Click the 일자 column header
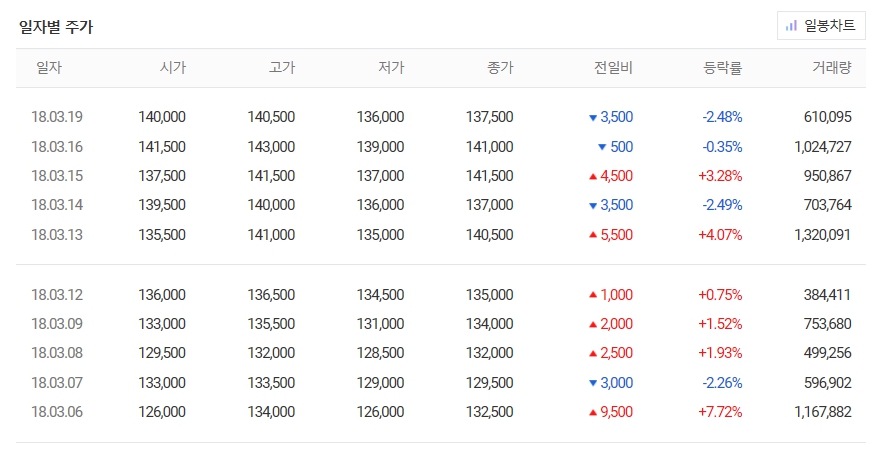 [x=49, y=68]
